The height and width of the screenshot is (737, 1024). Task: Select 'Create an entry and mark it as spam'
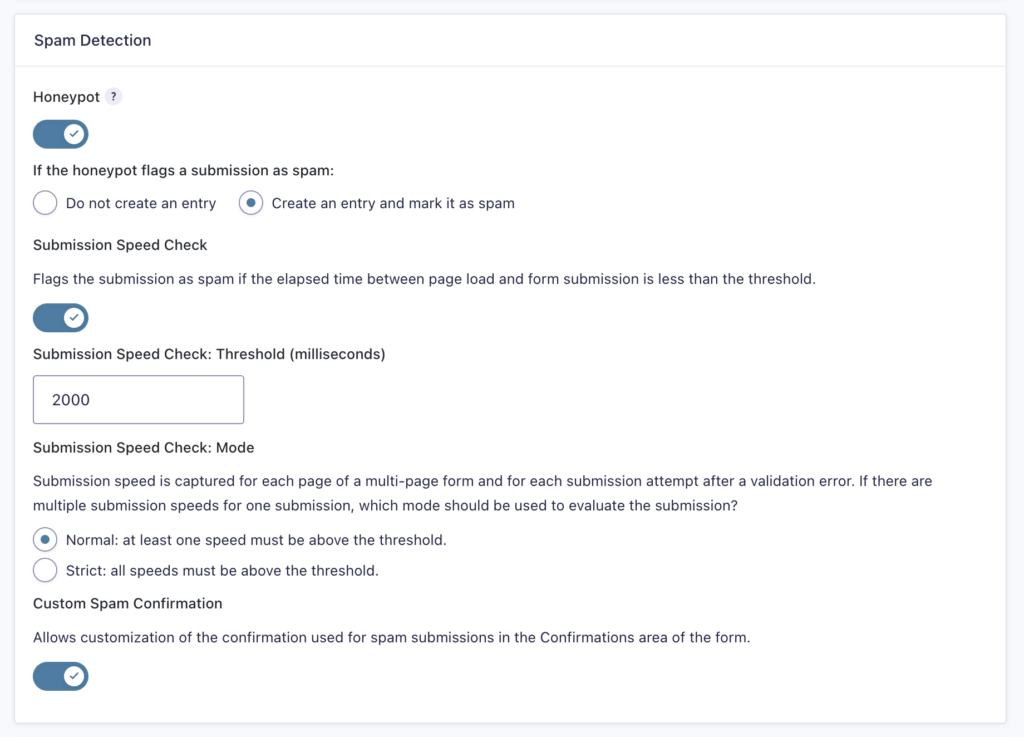250,203
